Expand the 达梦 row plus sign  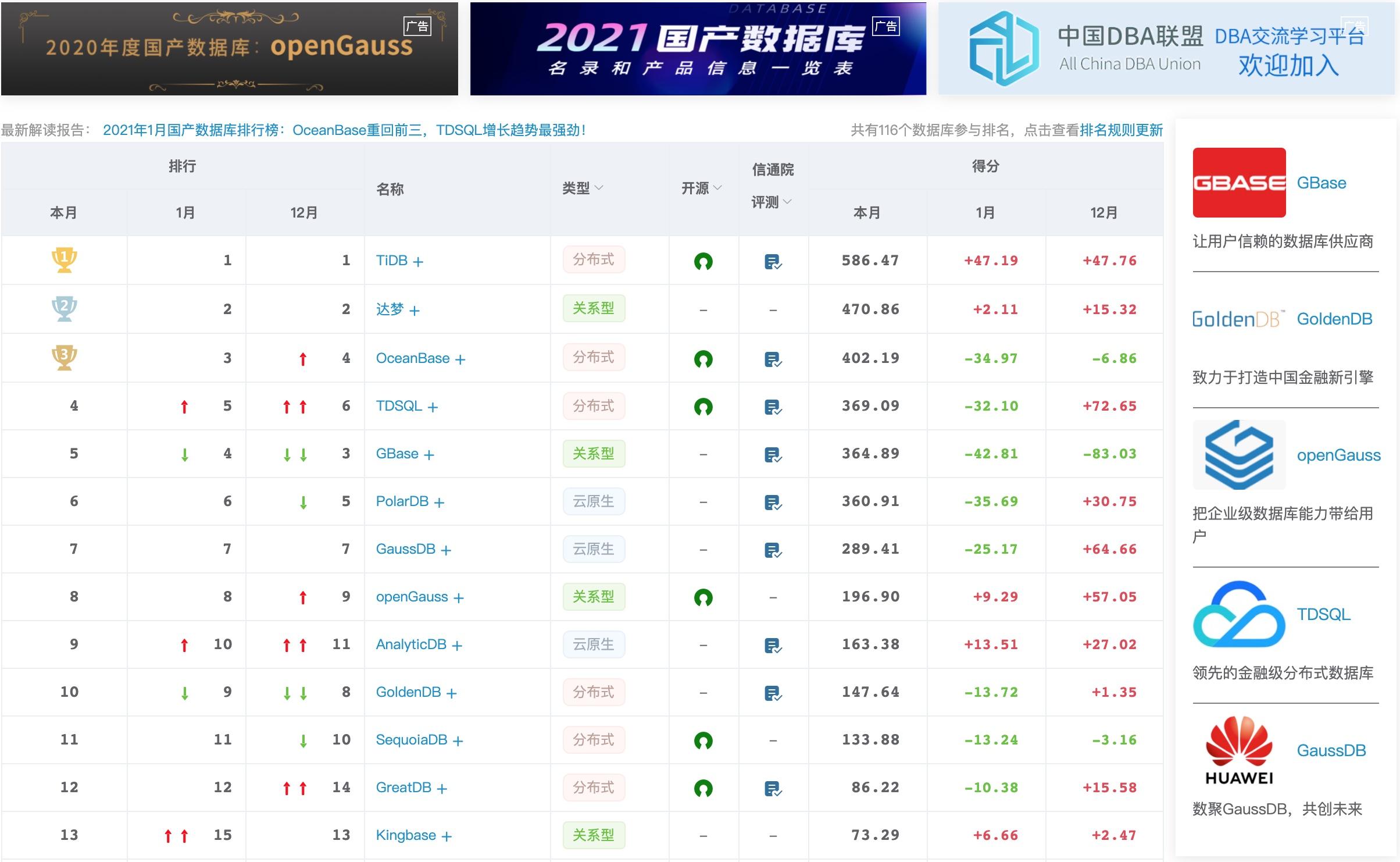tap(414, 311)
